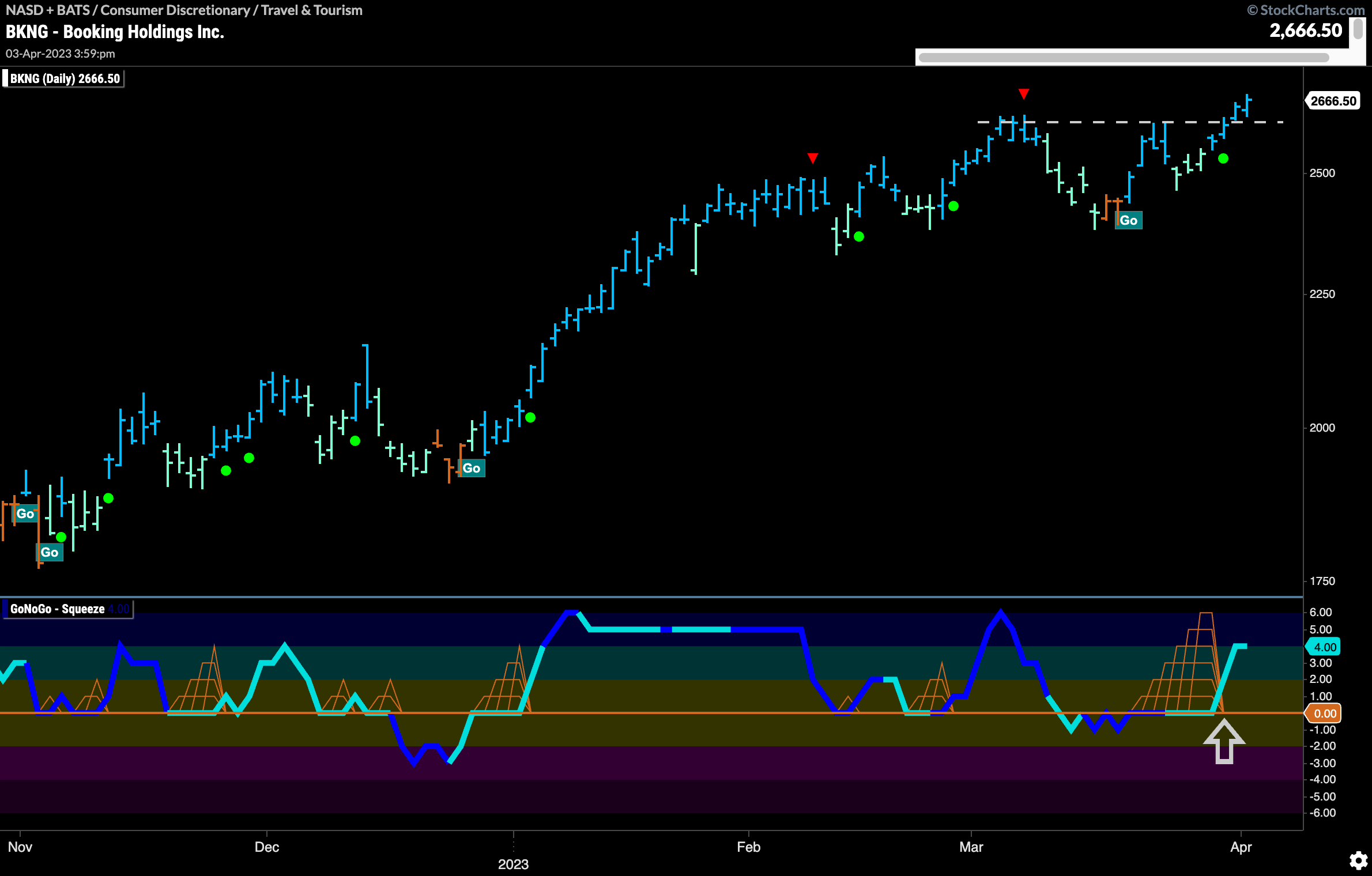This screenshot has width=1372, height=876.
Task: Click the 2023 year label on time axis
Action: [x=513, y=864]
